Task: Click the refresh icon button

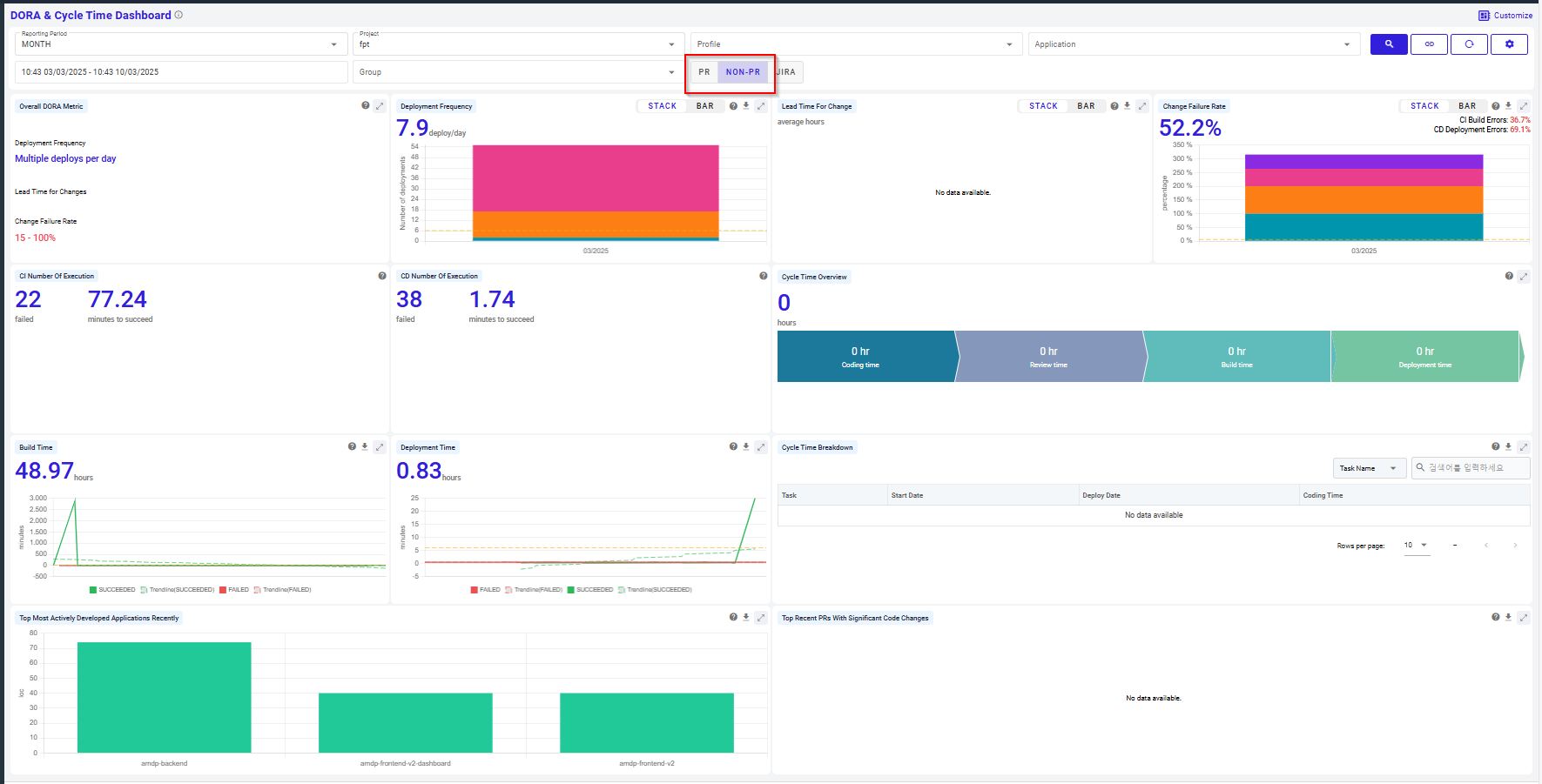Action: [1469, 44]
